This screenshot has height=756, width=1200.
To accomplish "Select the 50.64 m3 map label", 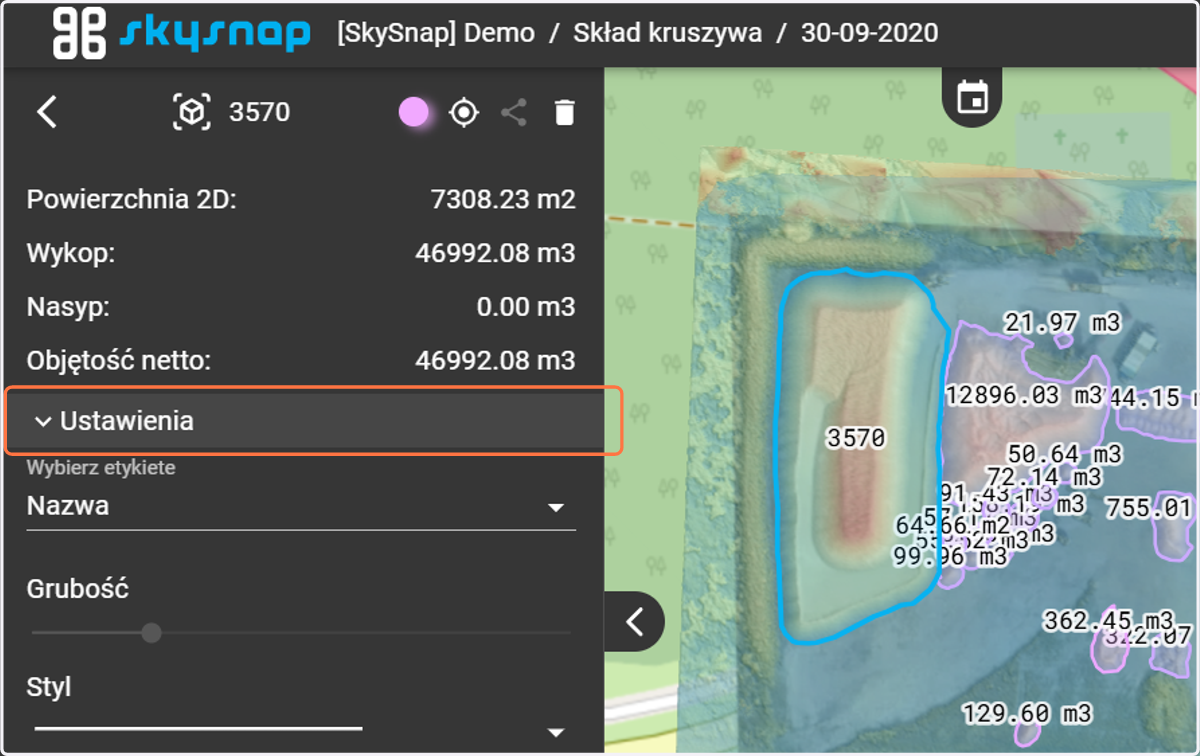I will click(x=1064, y=453).
